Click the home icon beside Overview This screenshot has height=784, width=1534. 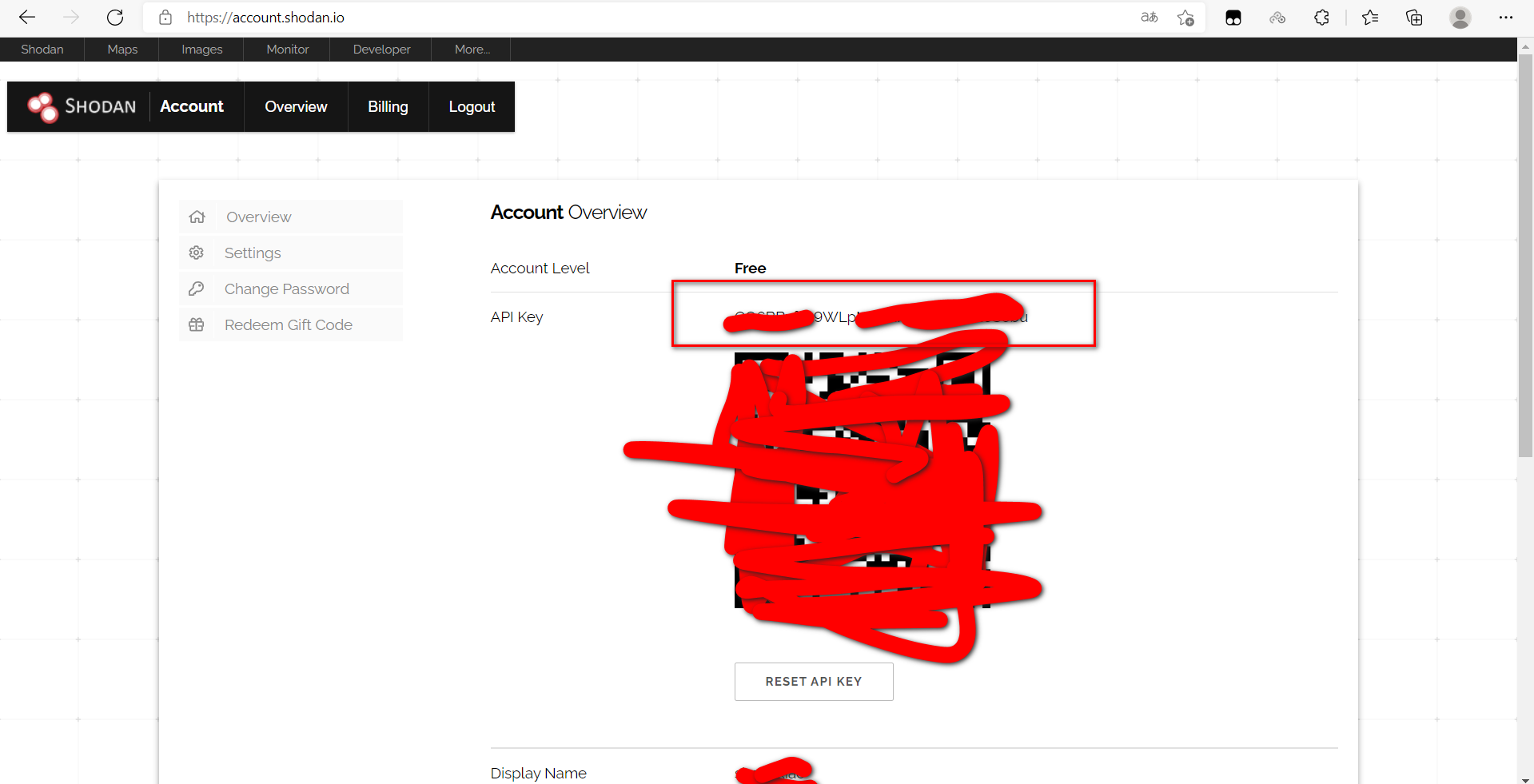197,217
